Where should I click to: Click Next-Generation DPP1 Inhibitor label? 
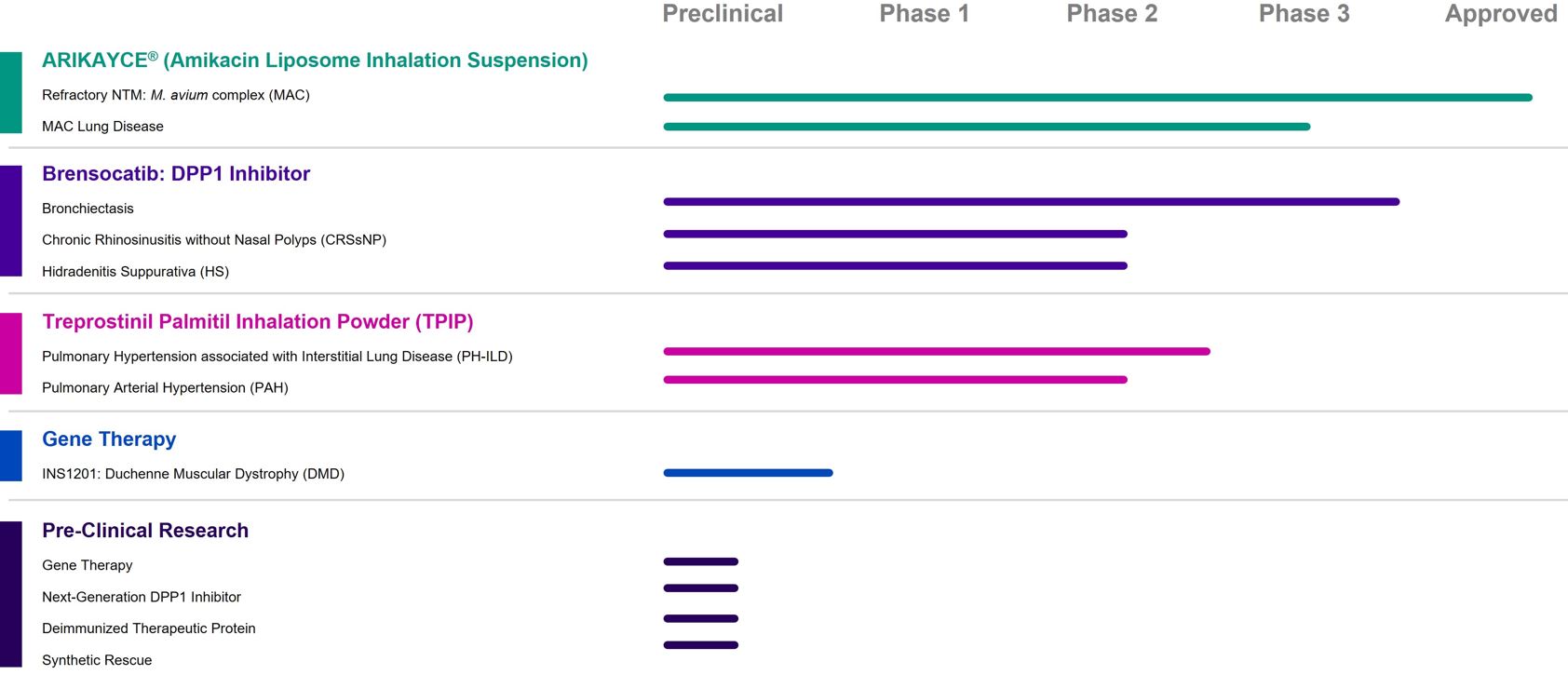pos(142,597)
